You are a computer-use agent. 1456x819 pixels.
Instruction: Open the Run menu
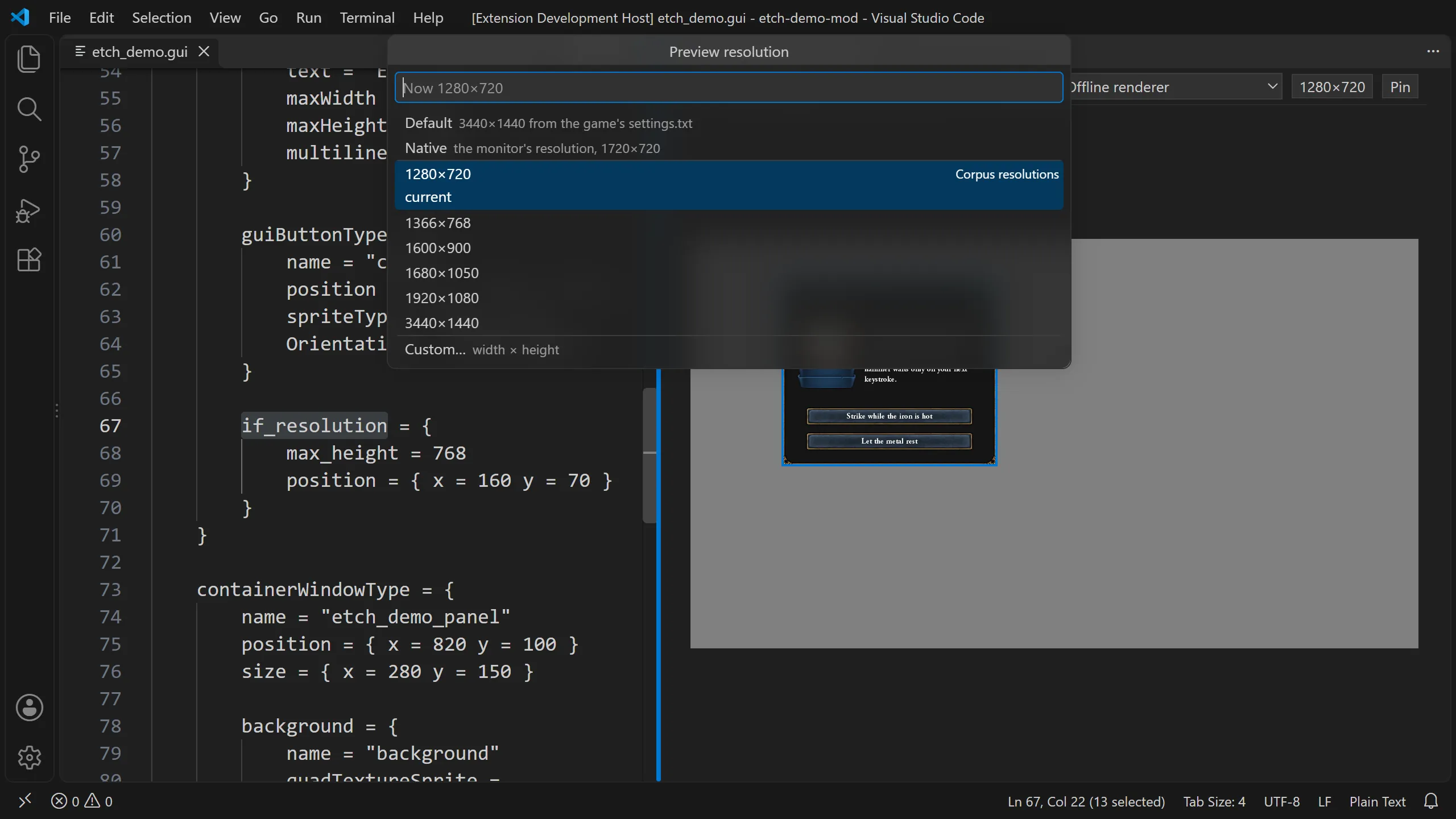308,18
